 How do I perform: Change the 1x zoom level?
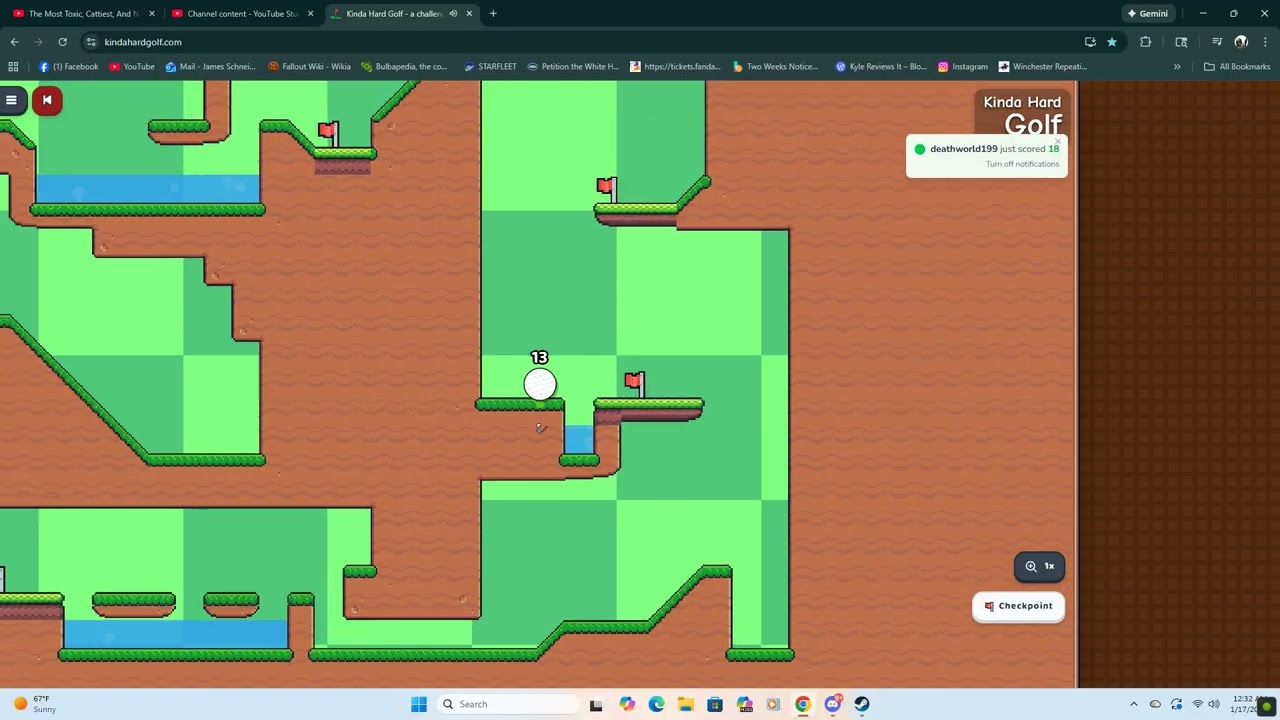click(x=1039, y=566)
